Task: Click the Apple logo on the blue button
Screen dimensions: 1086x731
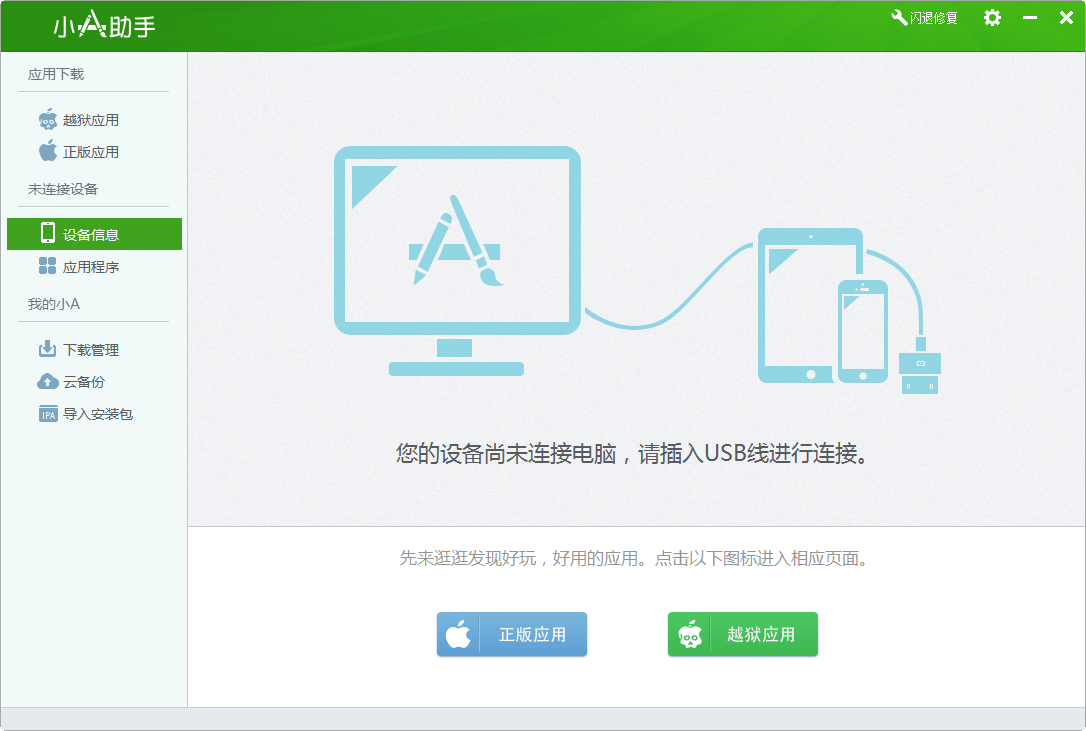Action: pyautogui.click(x=460, y=634)
